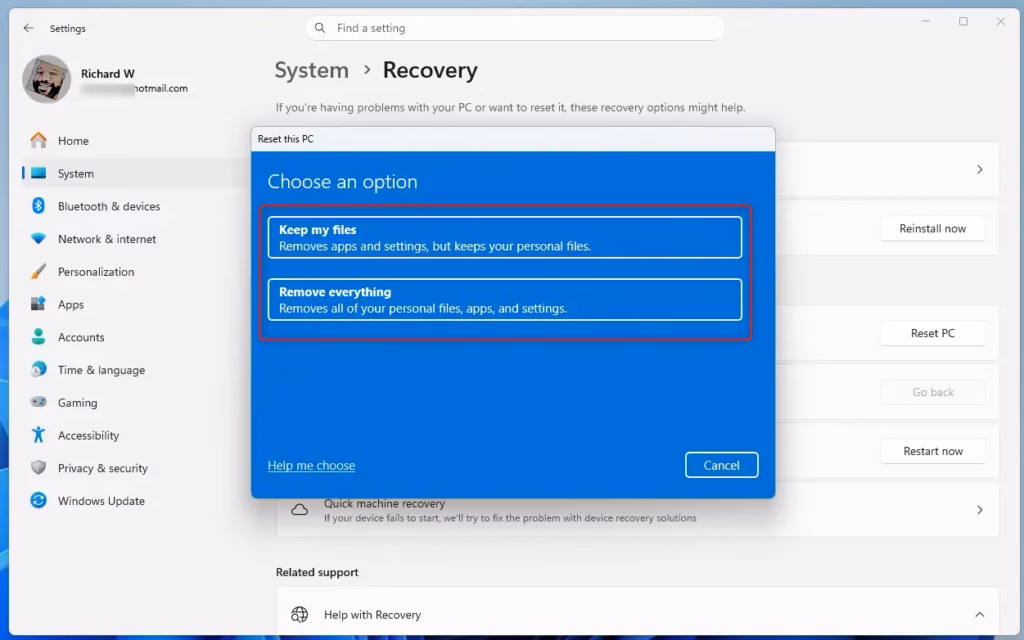This screenshot has width=1024, height=640.
Task: Collapse the Help with Recovery section
Action: pos(979,614)
